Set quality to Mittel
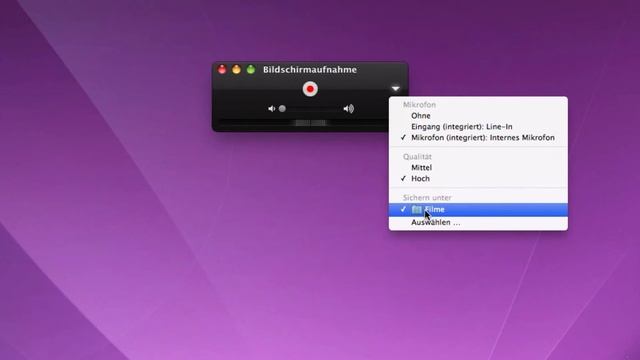This screenshot has width=640, height=360. [x=478, y=167]
